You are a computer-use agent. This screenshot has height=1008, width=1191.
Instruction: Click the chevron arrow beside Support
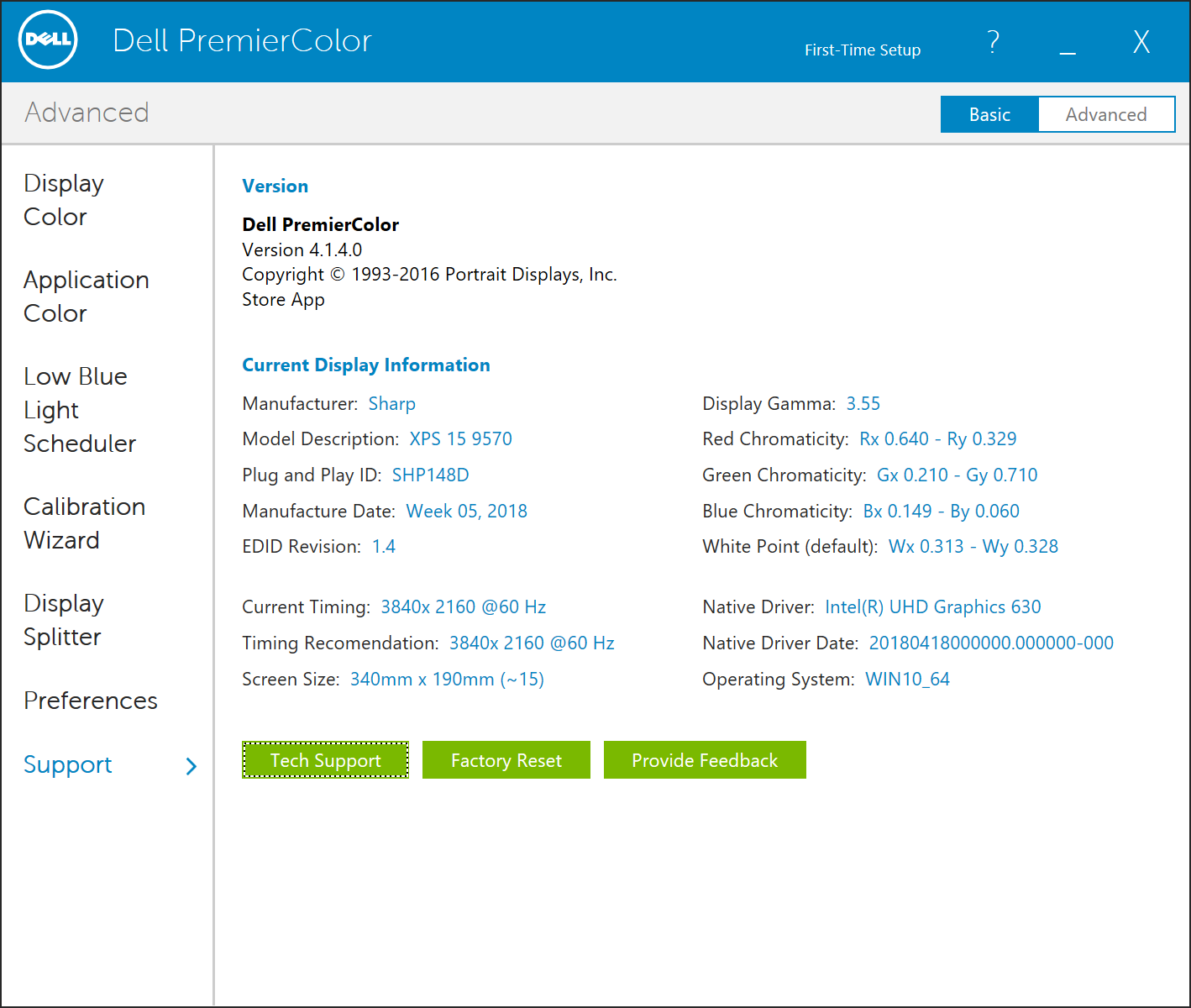192,766
